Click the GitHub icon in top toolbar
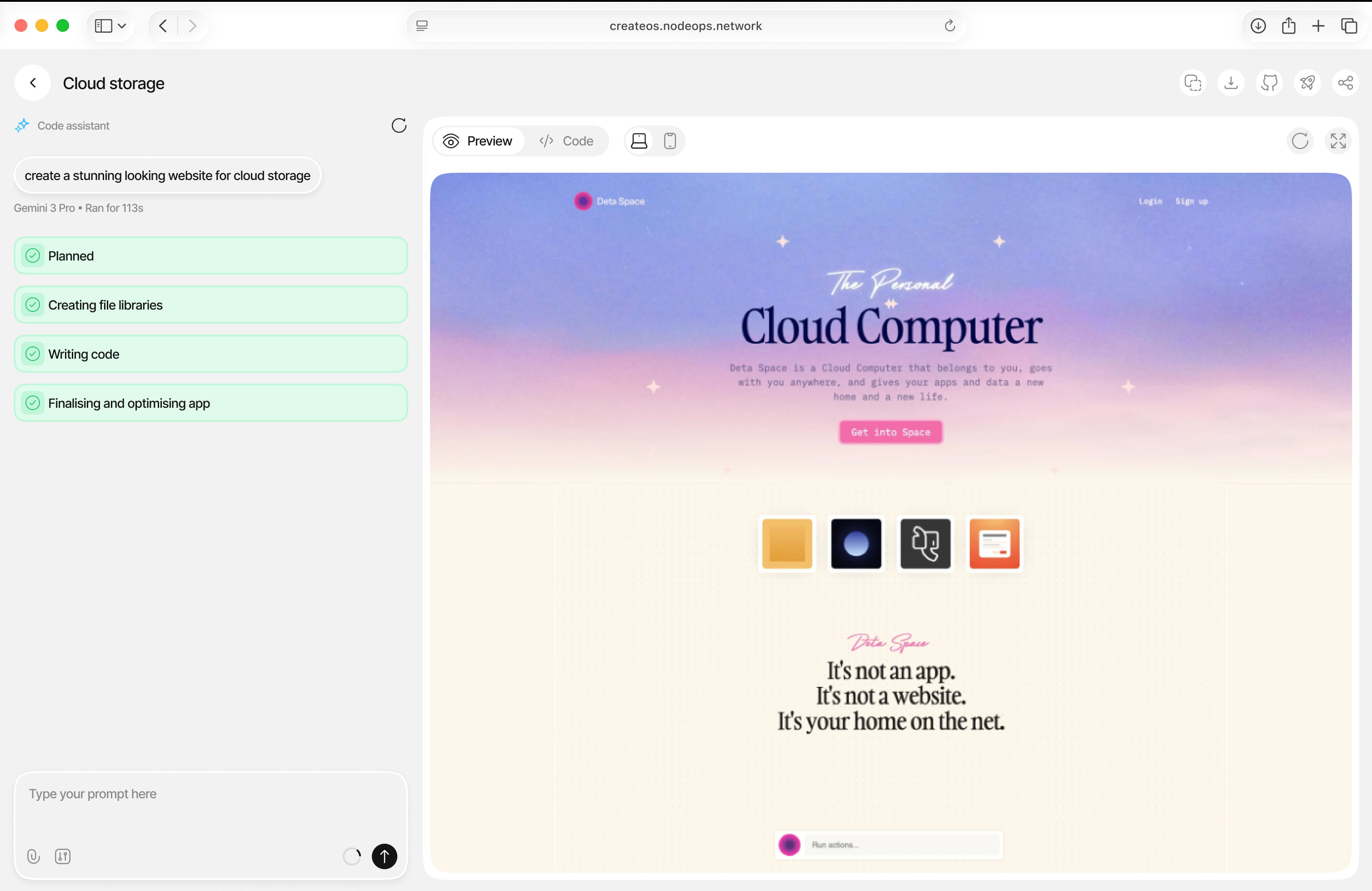Screen dimensions: 1372x891 tap(1269, 83)
